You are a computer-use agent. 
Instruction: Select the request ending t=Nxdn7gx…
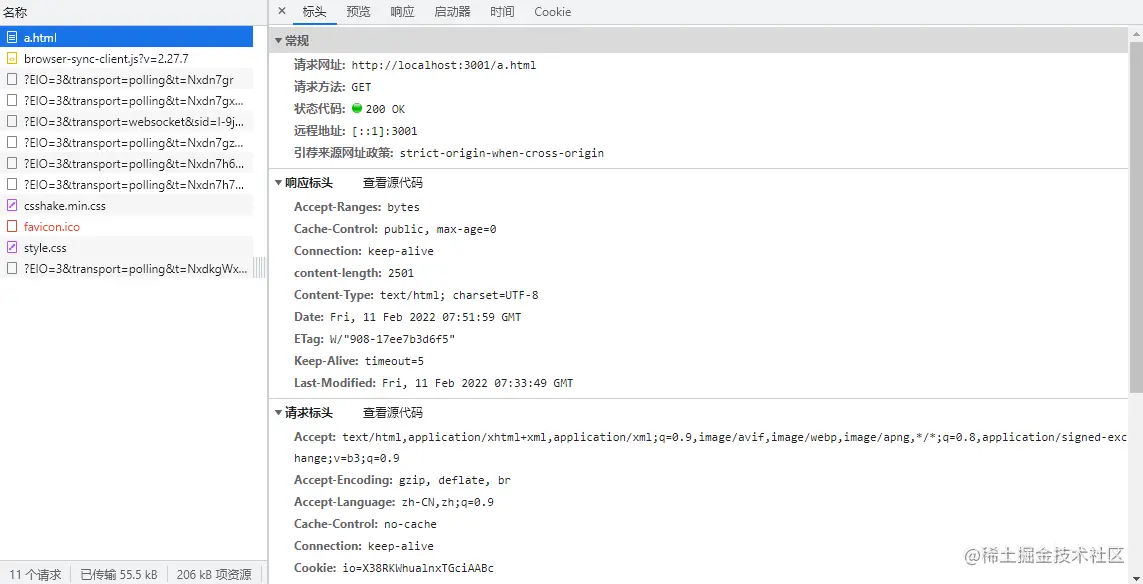click(x=127, y=101)
